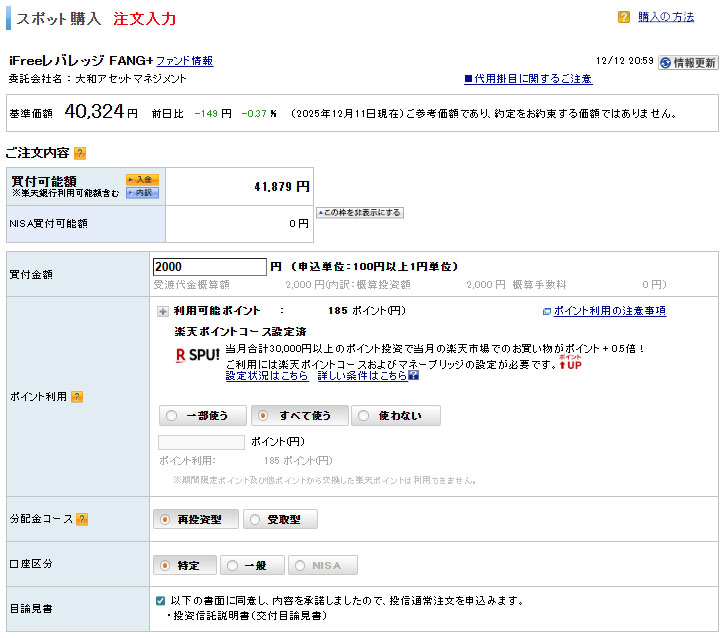This screenshot has width=725, height=638.
Task: Click the orange 入金 deposit button
Action: click(x=142, y=180)
